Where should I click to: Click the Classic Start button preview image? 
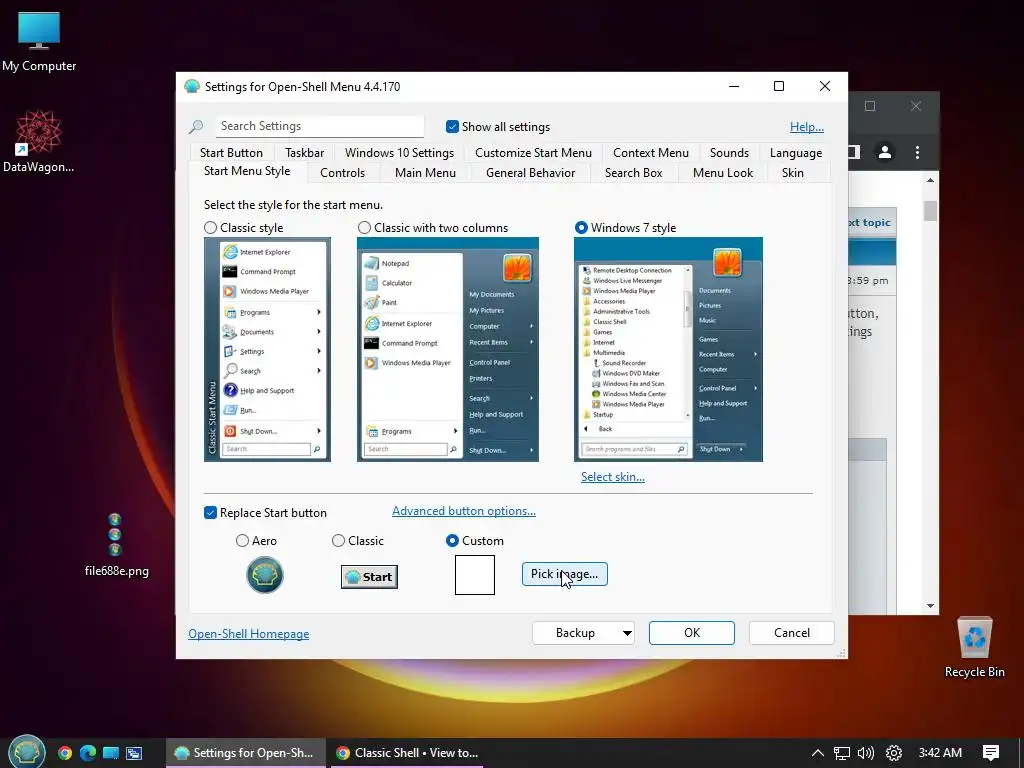(x=369, y=577)
